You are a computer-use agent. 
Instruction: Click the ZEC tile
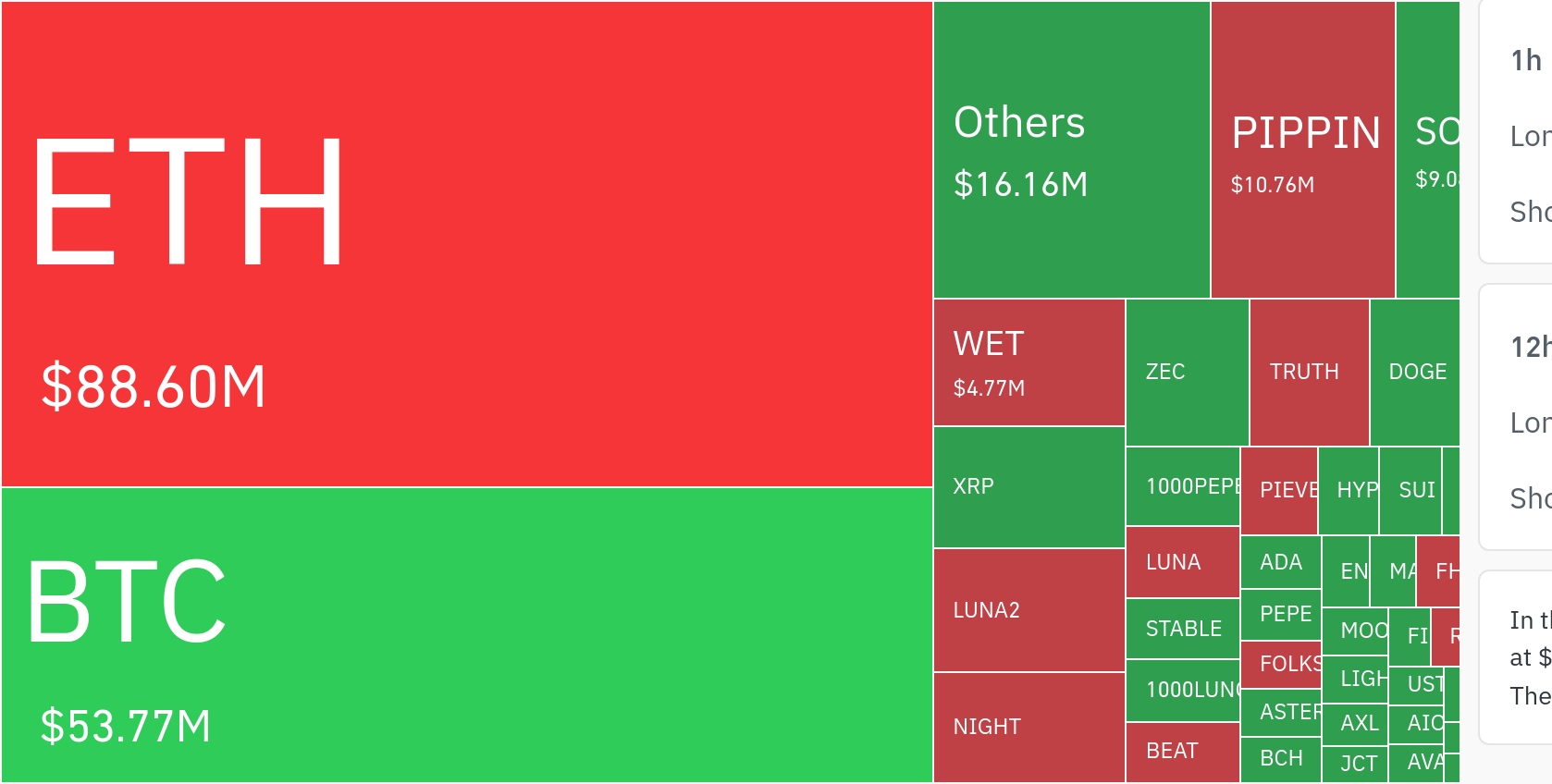point(1187,372)
